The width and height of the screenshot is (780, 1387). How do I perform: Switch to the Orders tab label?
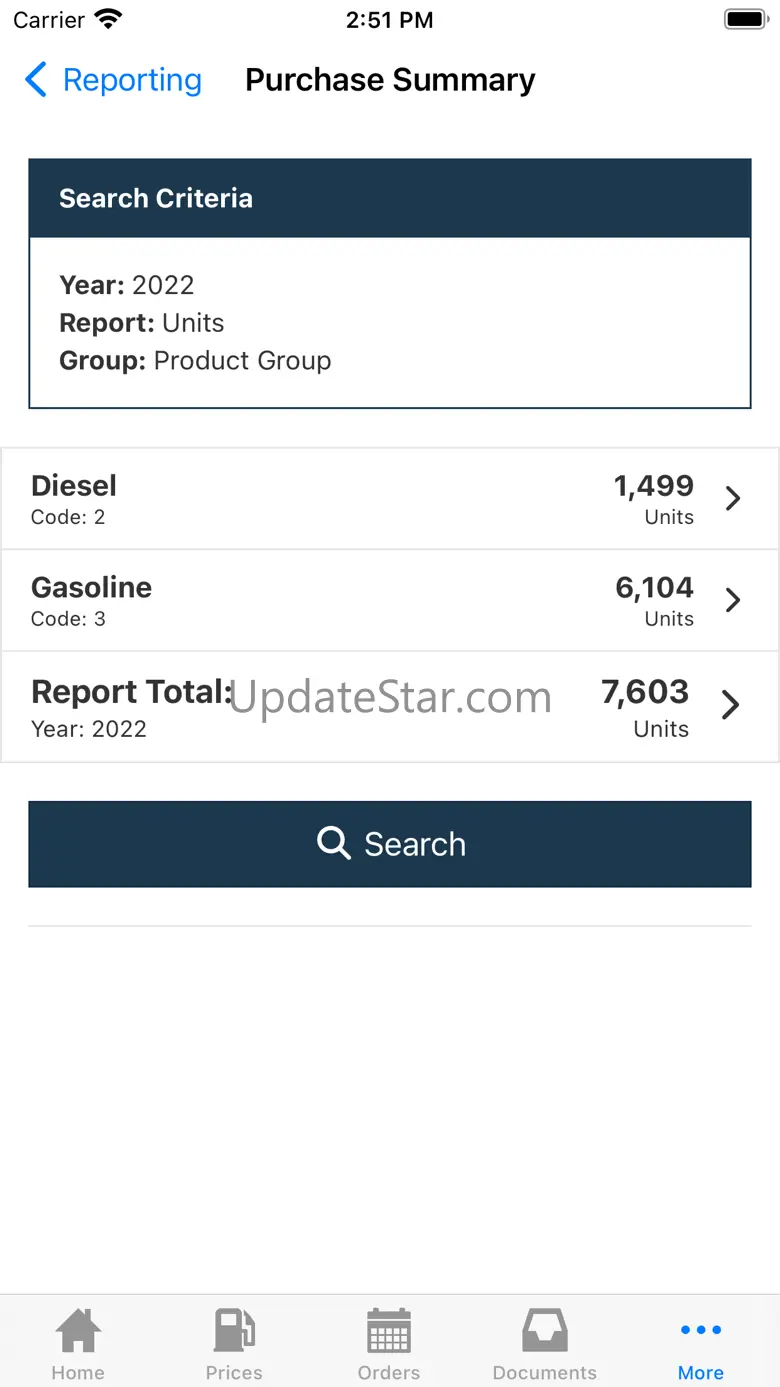point(389,1372)
